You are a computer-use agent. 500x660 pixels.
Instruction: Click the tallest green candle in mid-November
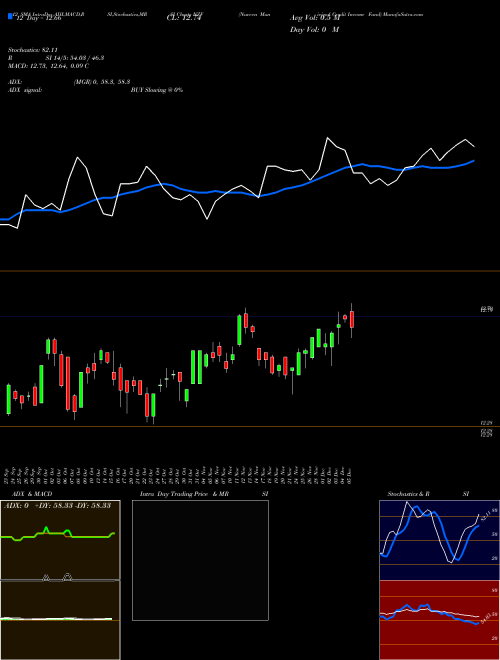[239, 330]
